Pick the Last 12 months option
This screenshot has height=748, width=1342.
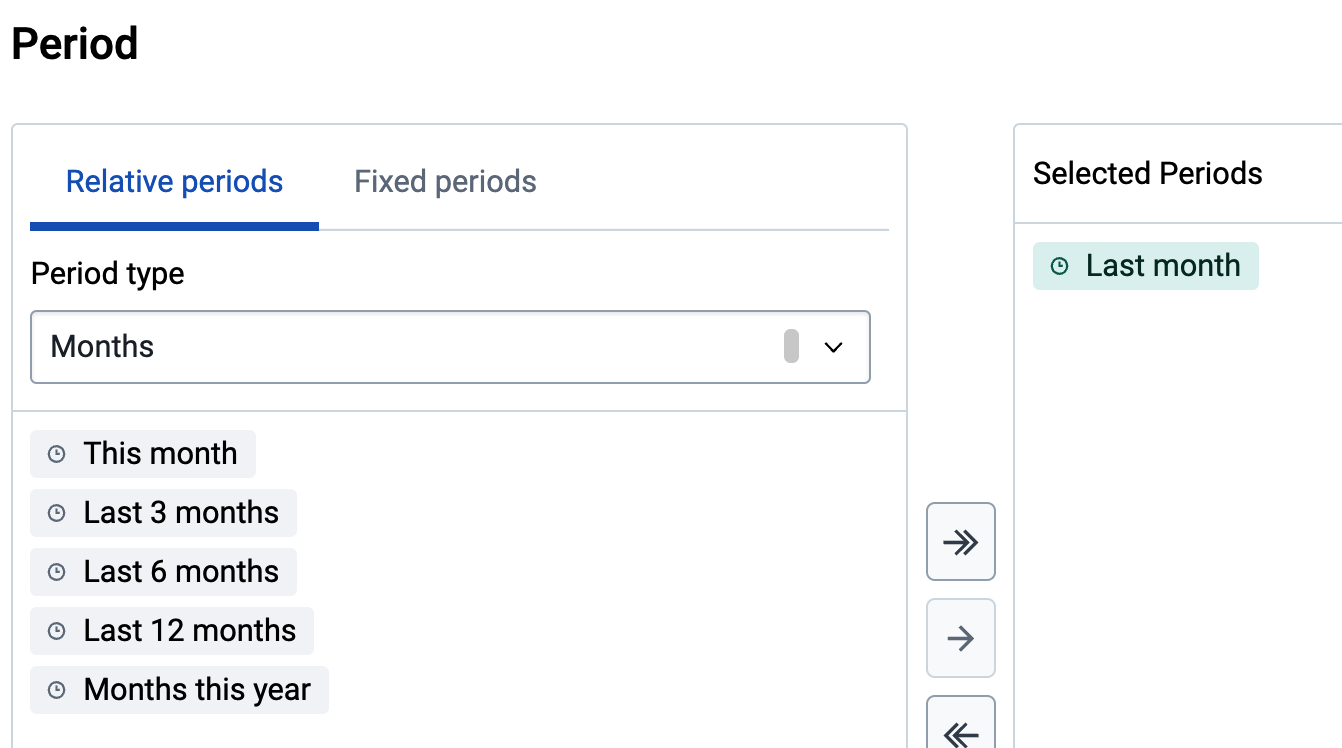tap(172, 631)
